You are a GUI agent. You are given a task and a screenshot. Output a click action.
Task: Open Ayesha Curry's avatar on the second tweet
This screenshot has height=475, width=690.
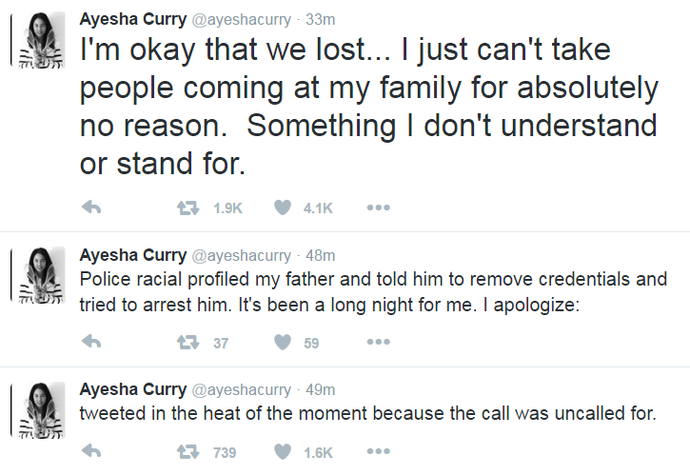click(x=42, y=274)
